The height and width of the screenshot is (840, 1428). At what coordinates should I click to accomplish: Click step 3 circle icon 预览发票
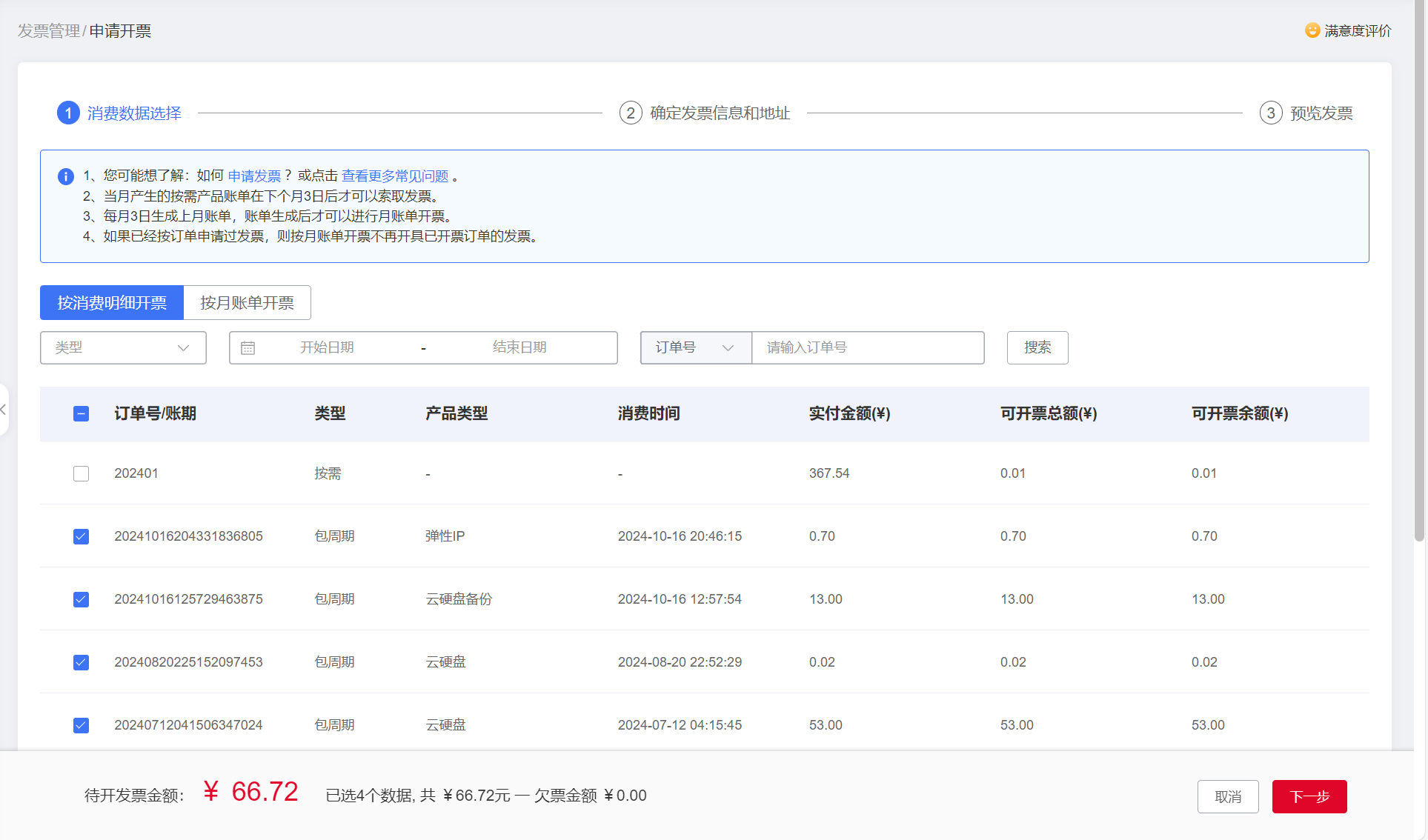click(x=1270, y=113)
